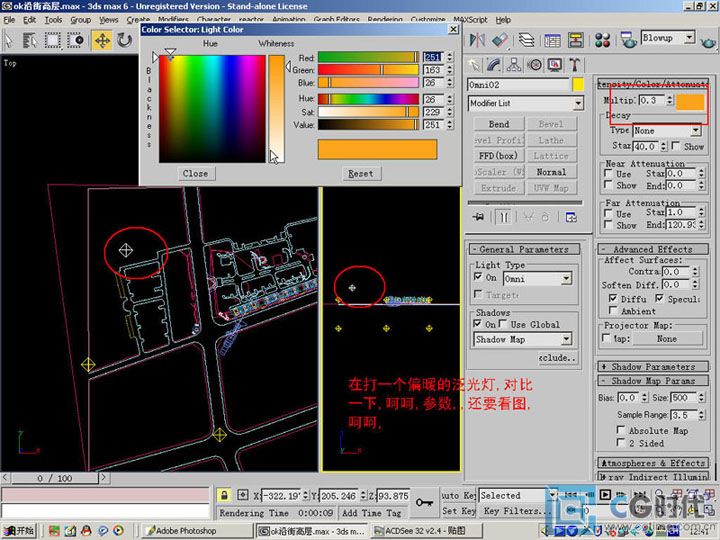720x540 pixels.
Task: Select the Move transform tool
Action: pos(101,40)
